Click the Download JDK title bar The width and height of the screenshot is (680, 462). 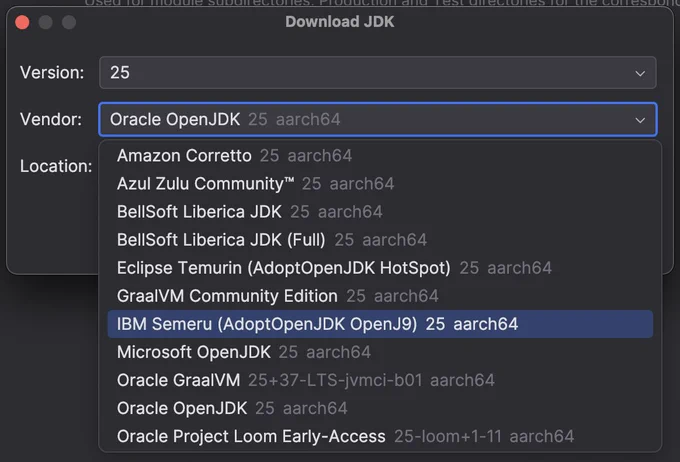(x=340, y=22)
